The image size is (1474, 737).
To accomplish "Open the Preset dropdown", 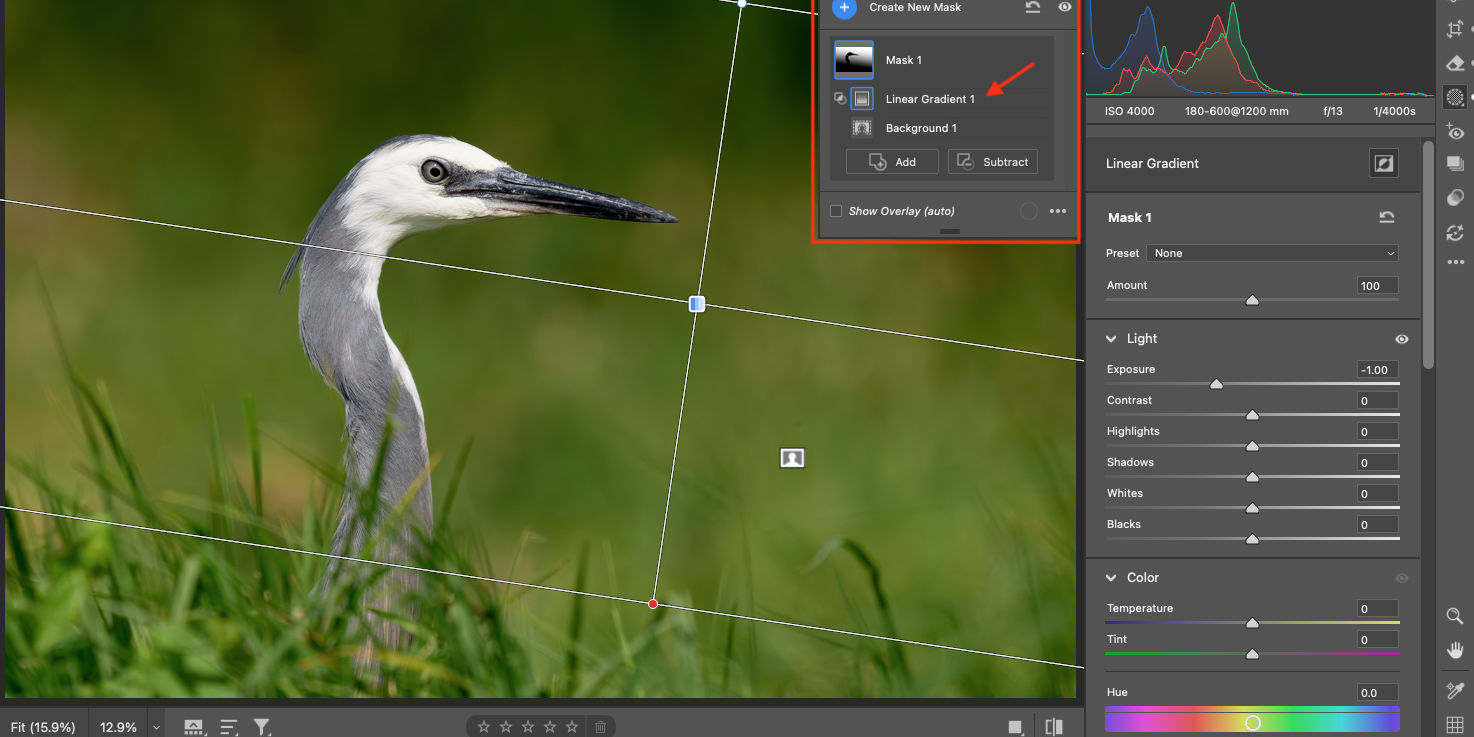I will 1272,254.
